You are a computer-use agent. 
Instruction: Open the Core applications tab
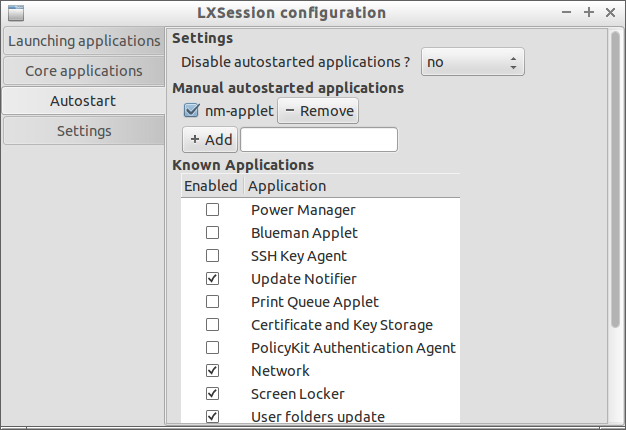point(84,71)
